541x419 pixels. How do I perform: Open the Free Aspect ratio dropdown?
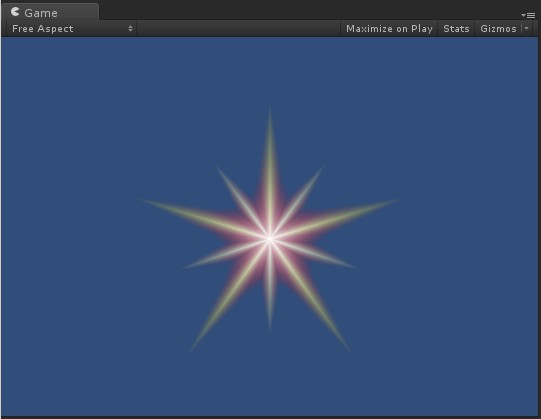click(x=72, y=29)
